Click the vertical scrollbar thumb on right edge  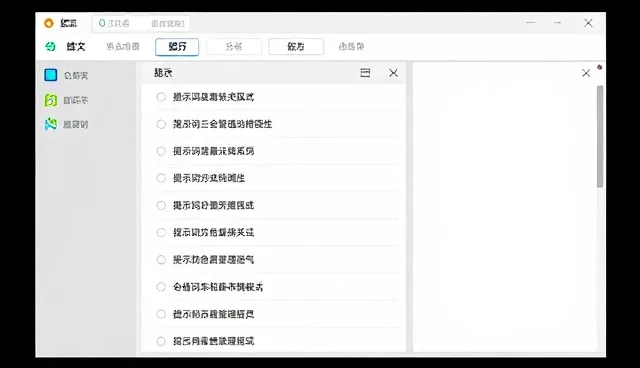tap(600, 137)
